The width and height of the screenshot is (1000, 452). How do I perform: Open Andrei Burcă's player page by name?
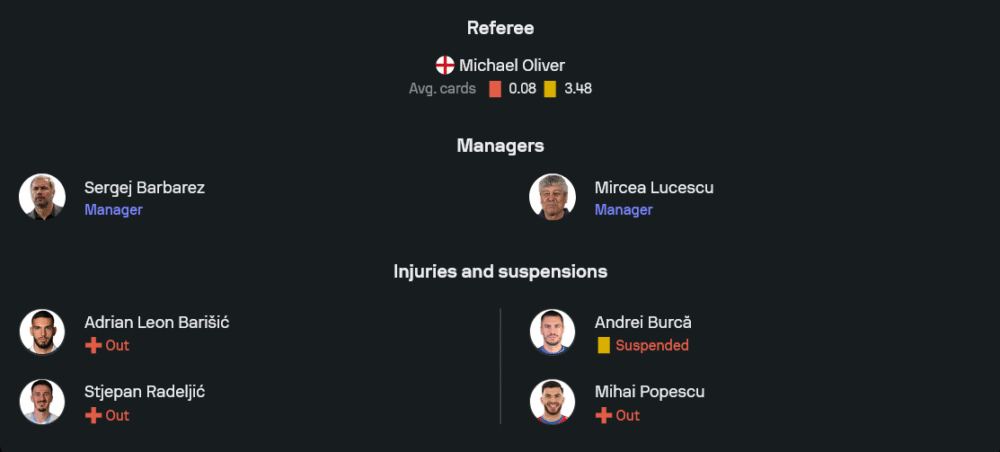[643, 323]
